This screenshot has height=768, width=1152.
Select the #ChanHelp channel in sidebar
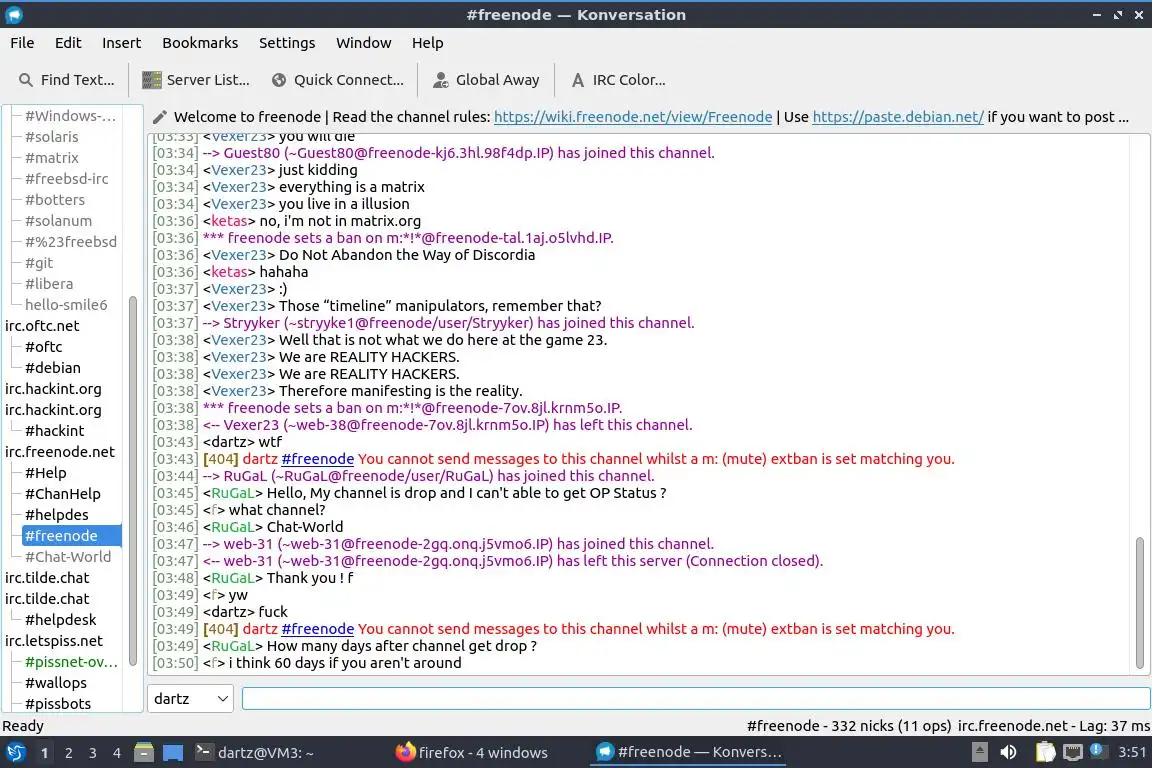[62, 494]
